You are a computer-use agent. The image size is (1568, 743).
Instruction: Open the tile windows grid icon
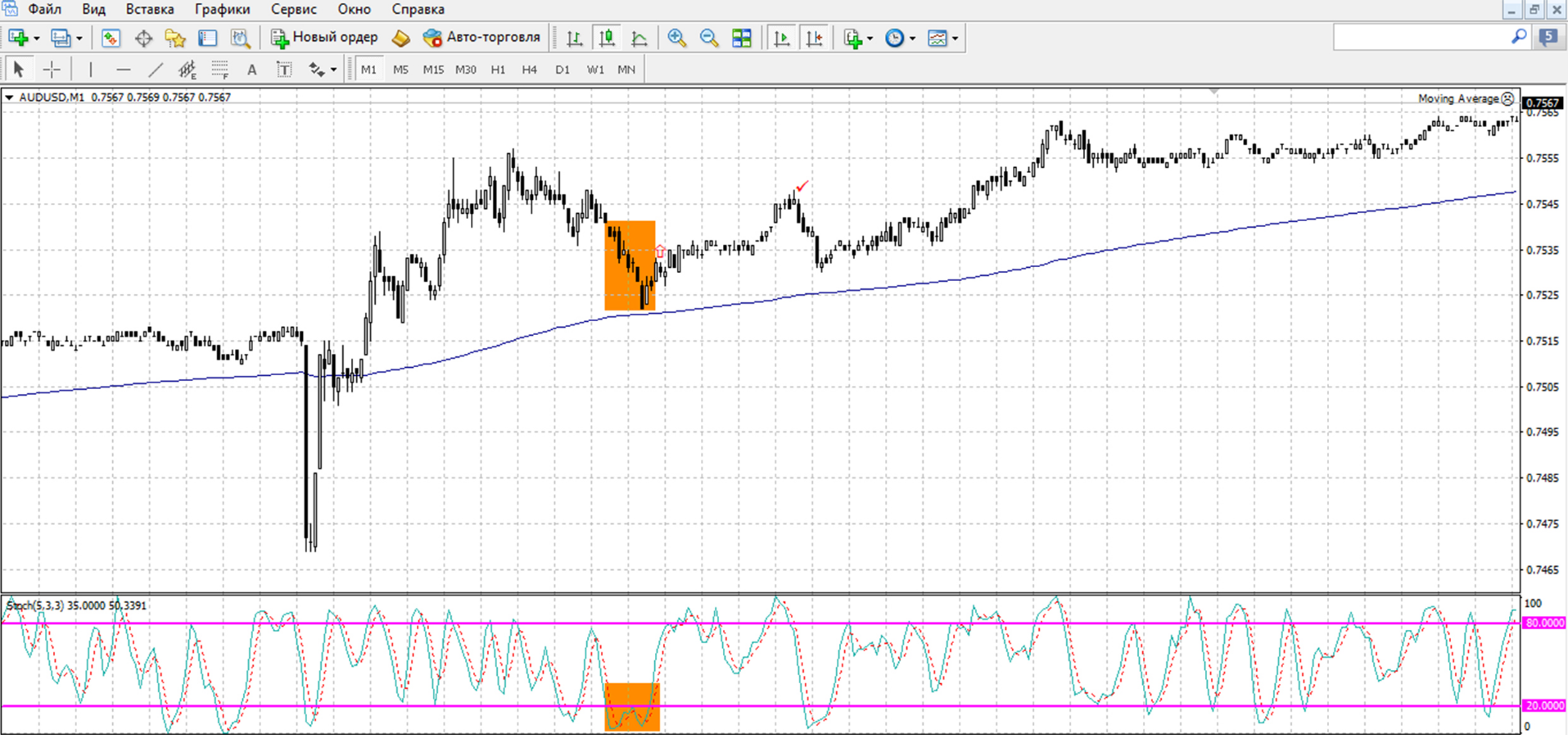742,38
